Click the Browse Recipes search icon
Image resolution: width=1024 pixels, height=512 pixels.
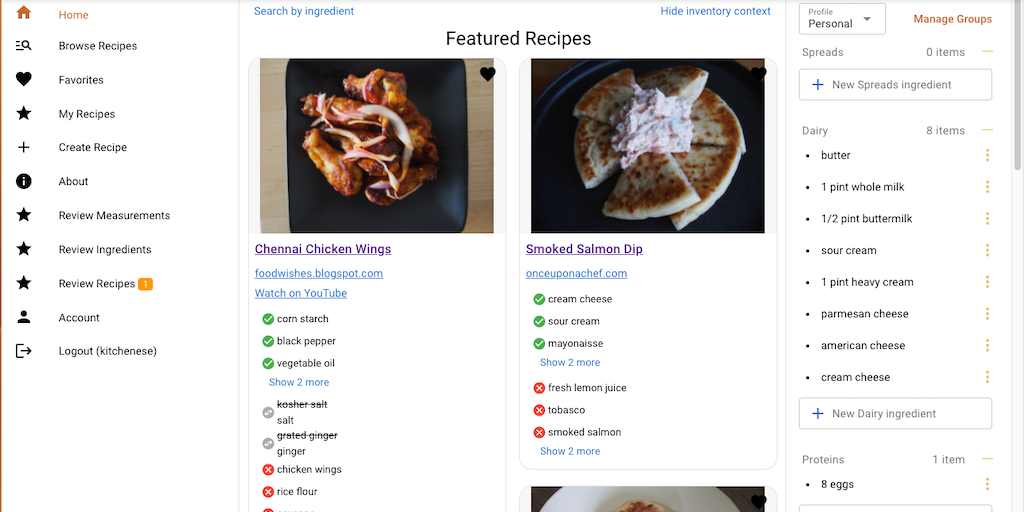point(24,46)
